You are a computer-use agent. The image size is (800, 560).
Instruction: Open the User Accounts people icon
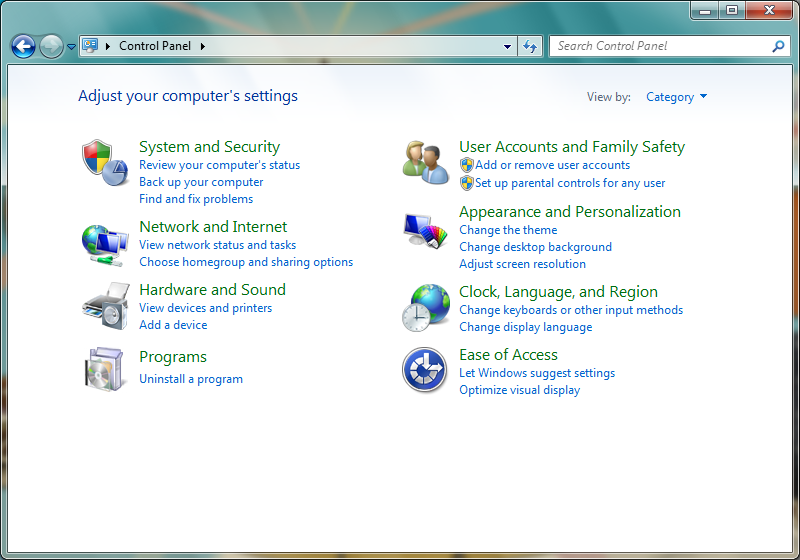(426, 163)
